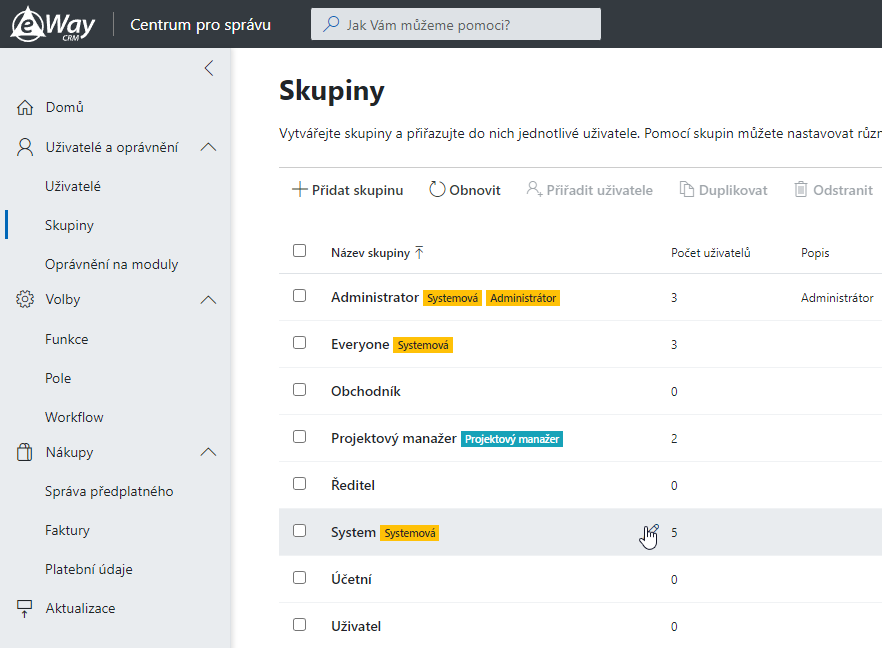
Task: Click the Systemová tag in Everyone row
Action: coord(423,345)
